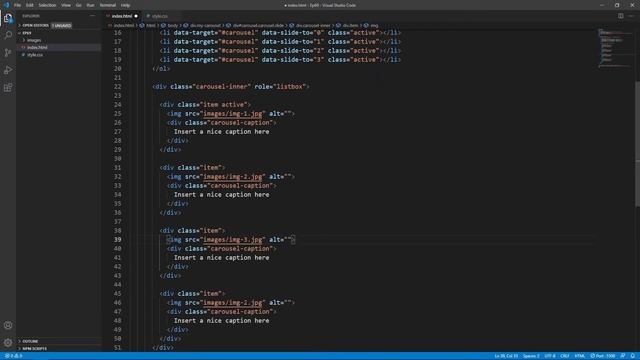640x360 pixels.
Task: Open the Explorer view in activity bar
Action: tap(8, 18)
